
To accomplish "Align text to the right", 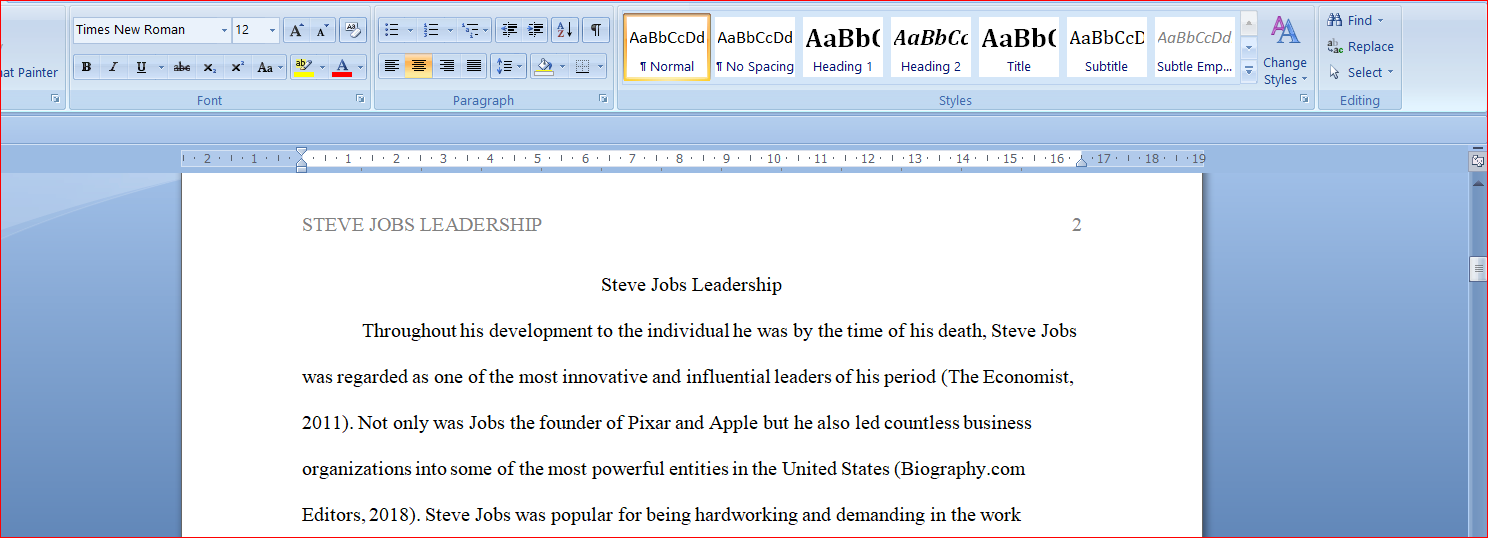I will [447, 67].
